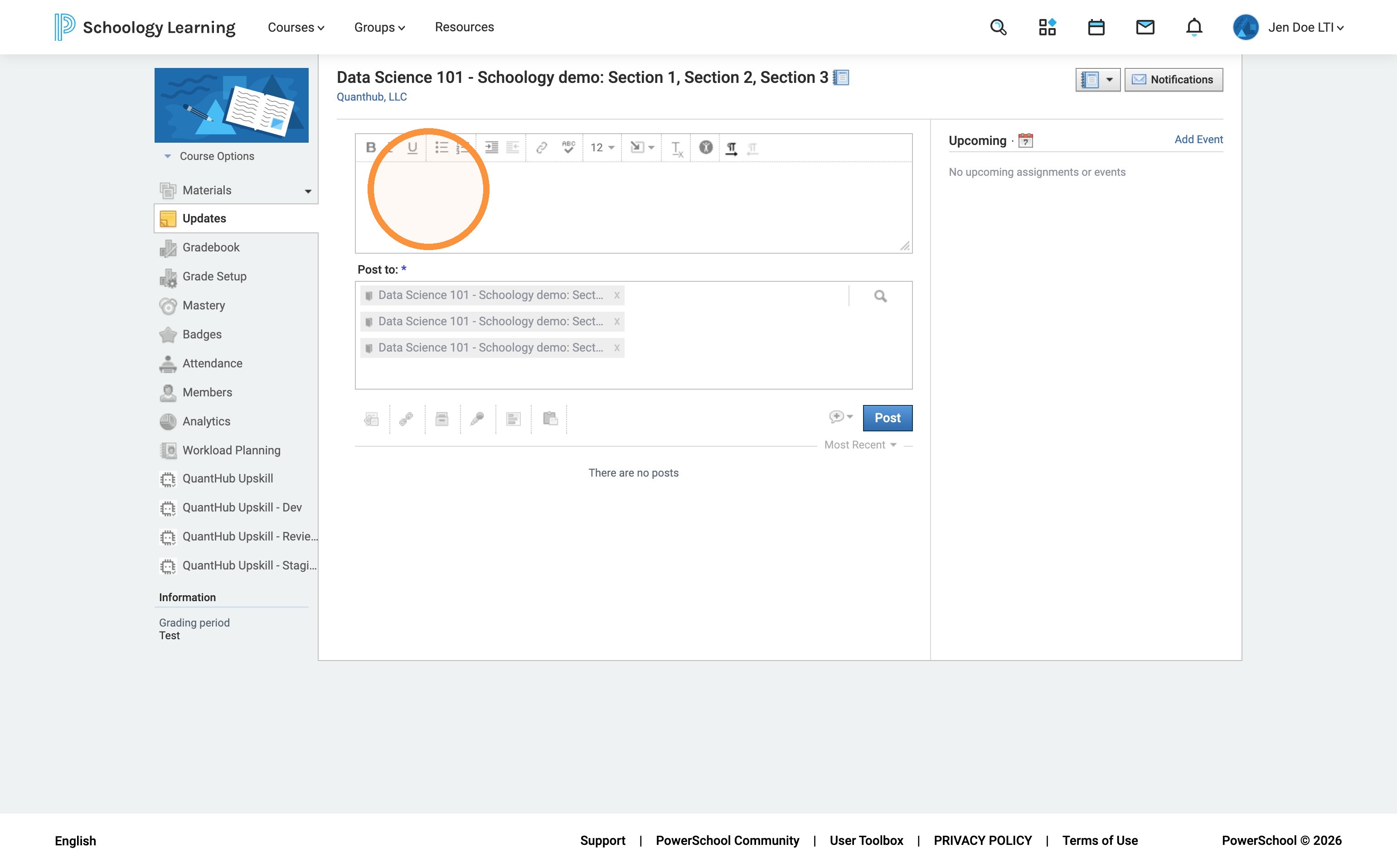The height and width of the screenshot is (868, 1397).
Task: Click the Support link in the footer
Action: [602, 840]
